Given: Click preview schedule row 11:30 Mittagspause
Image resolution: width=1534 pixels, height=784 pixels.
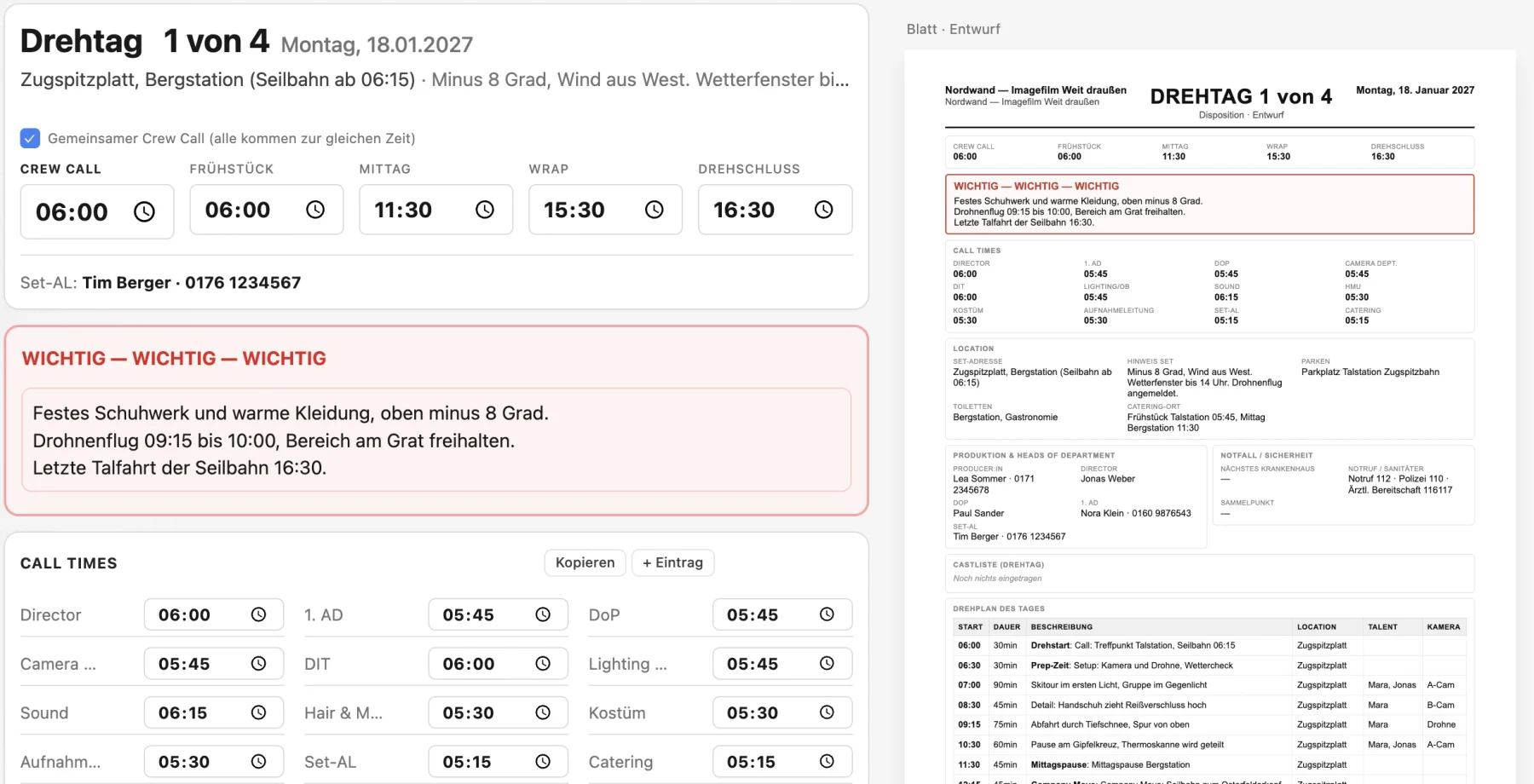Looking at the screenshot, I should pyautogui.click(x=1209, y=764).
